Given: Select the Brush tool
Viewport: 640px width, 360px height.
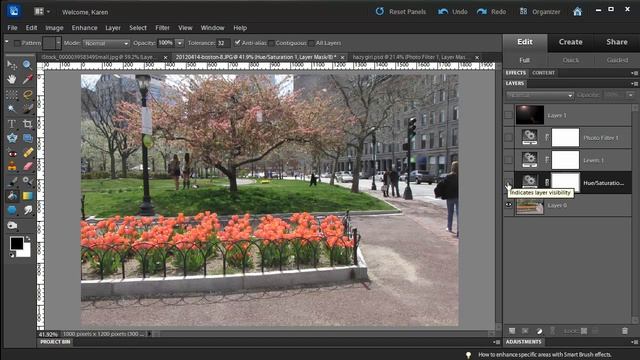Looking at the screenshot, I should coord(12,181).
